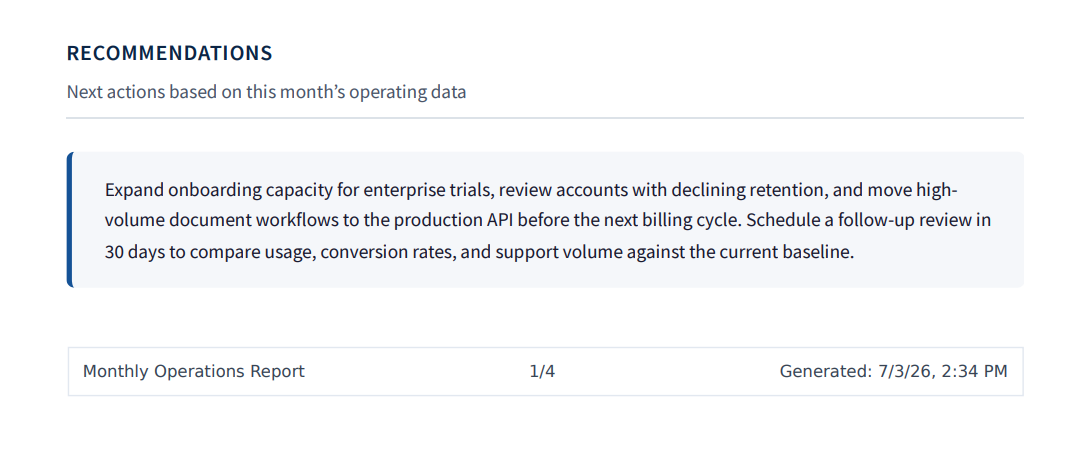
Task: Click the Generated timestamp in the footer
Action: click(x=894, y=371)
